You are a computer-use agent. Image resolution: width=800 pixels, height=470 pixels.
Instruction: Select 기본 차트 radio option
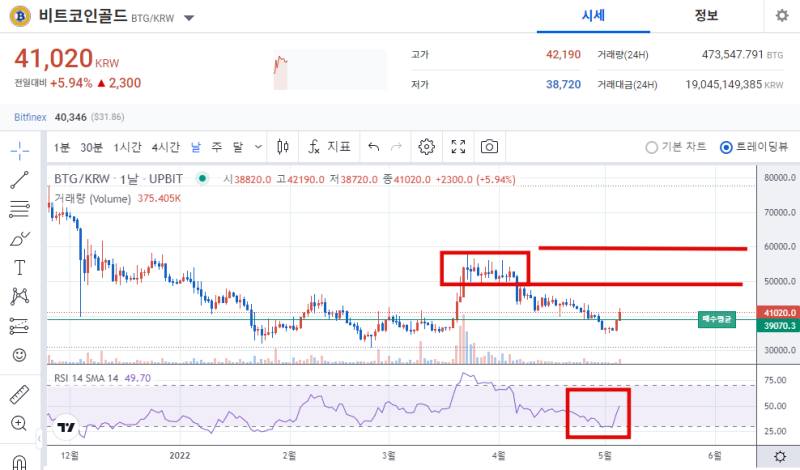(676, 147)
